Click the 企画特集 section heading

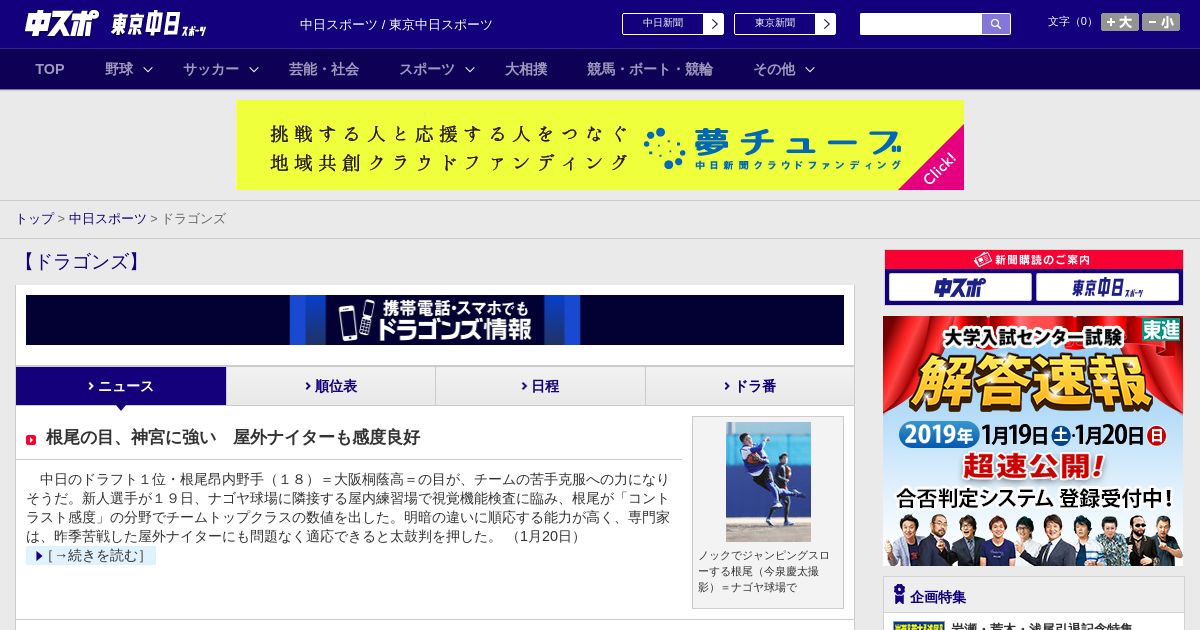point(938,596)
